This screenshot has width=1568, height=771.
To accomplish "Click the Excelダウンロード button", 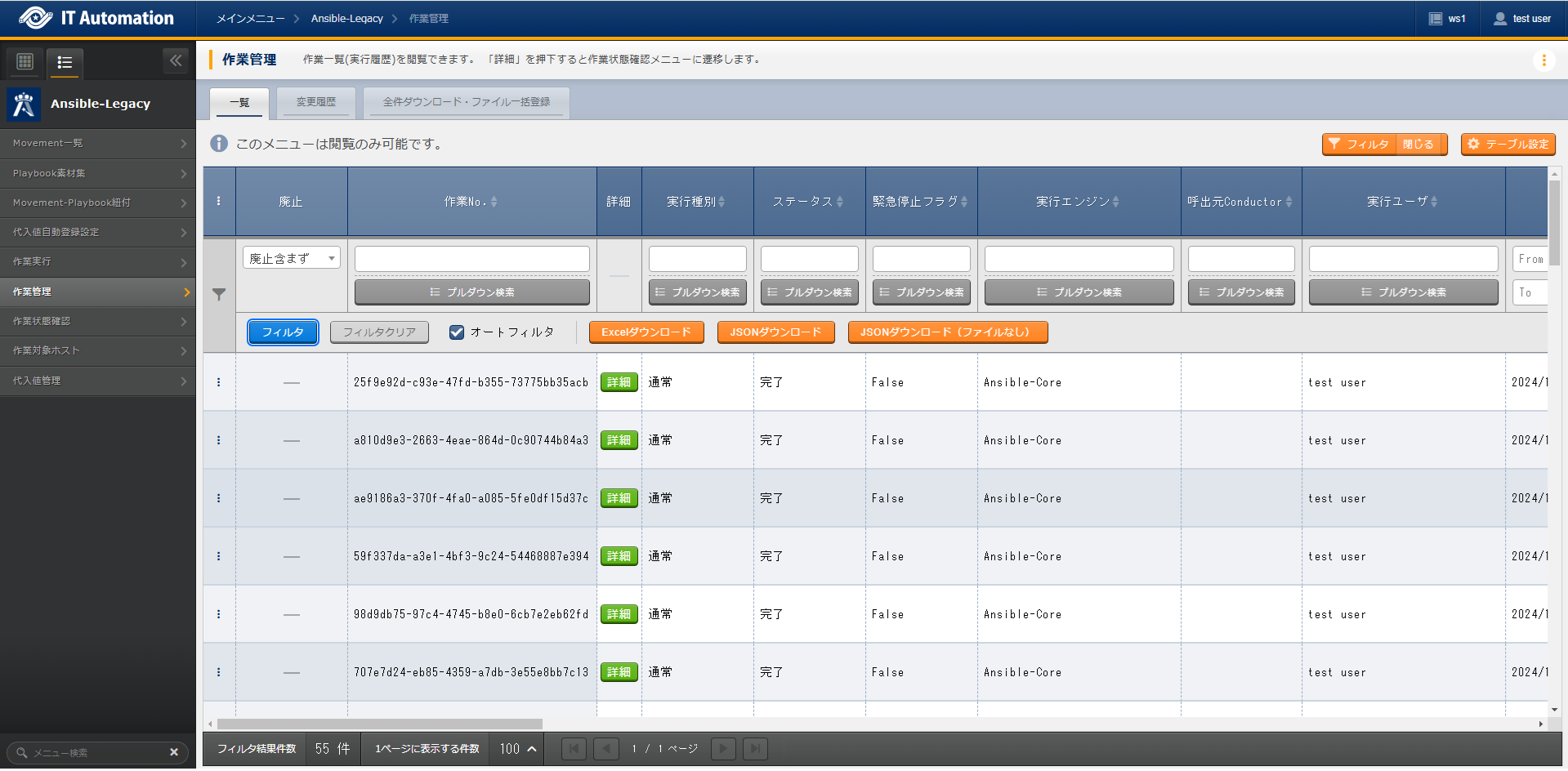I will [x=646, y=332].
